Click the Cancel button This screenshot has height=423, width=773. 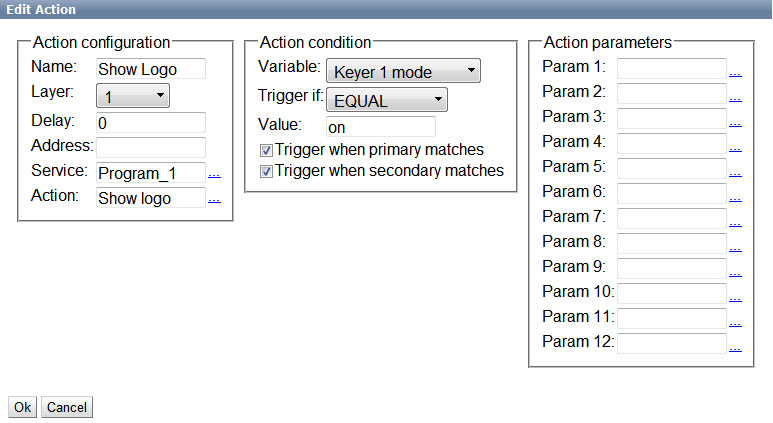67,407
